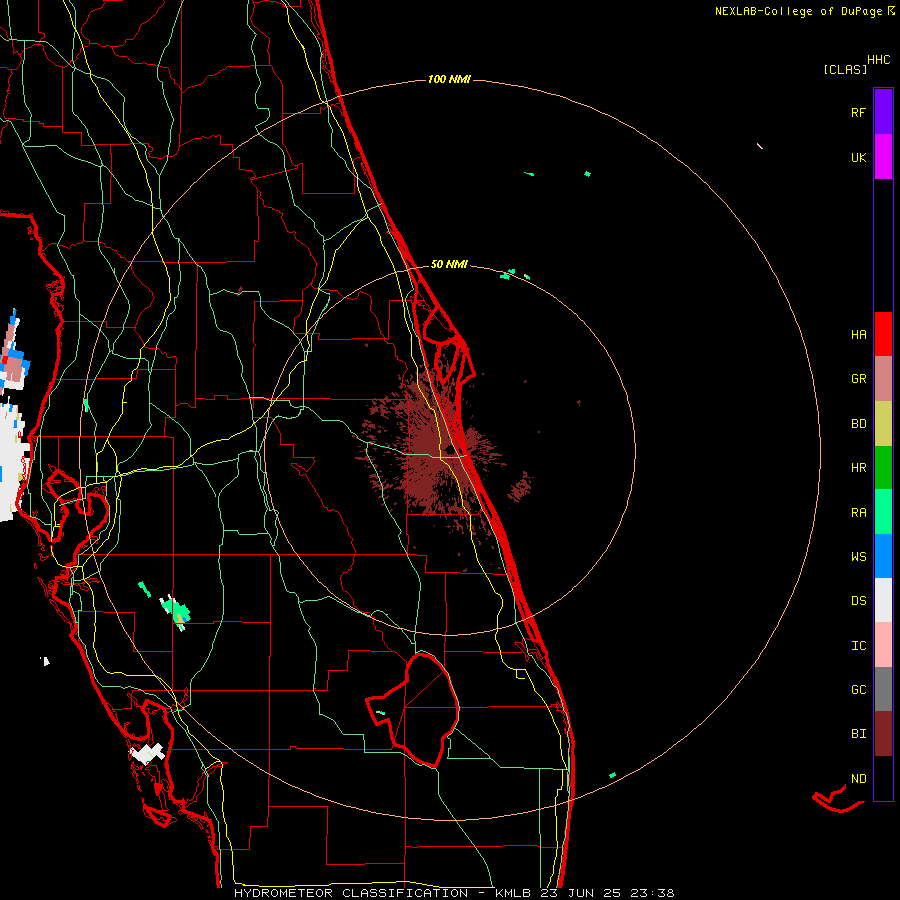900x900 pixels.
Task: Click the ND legend label
Action: coord(858,779)
